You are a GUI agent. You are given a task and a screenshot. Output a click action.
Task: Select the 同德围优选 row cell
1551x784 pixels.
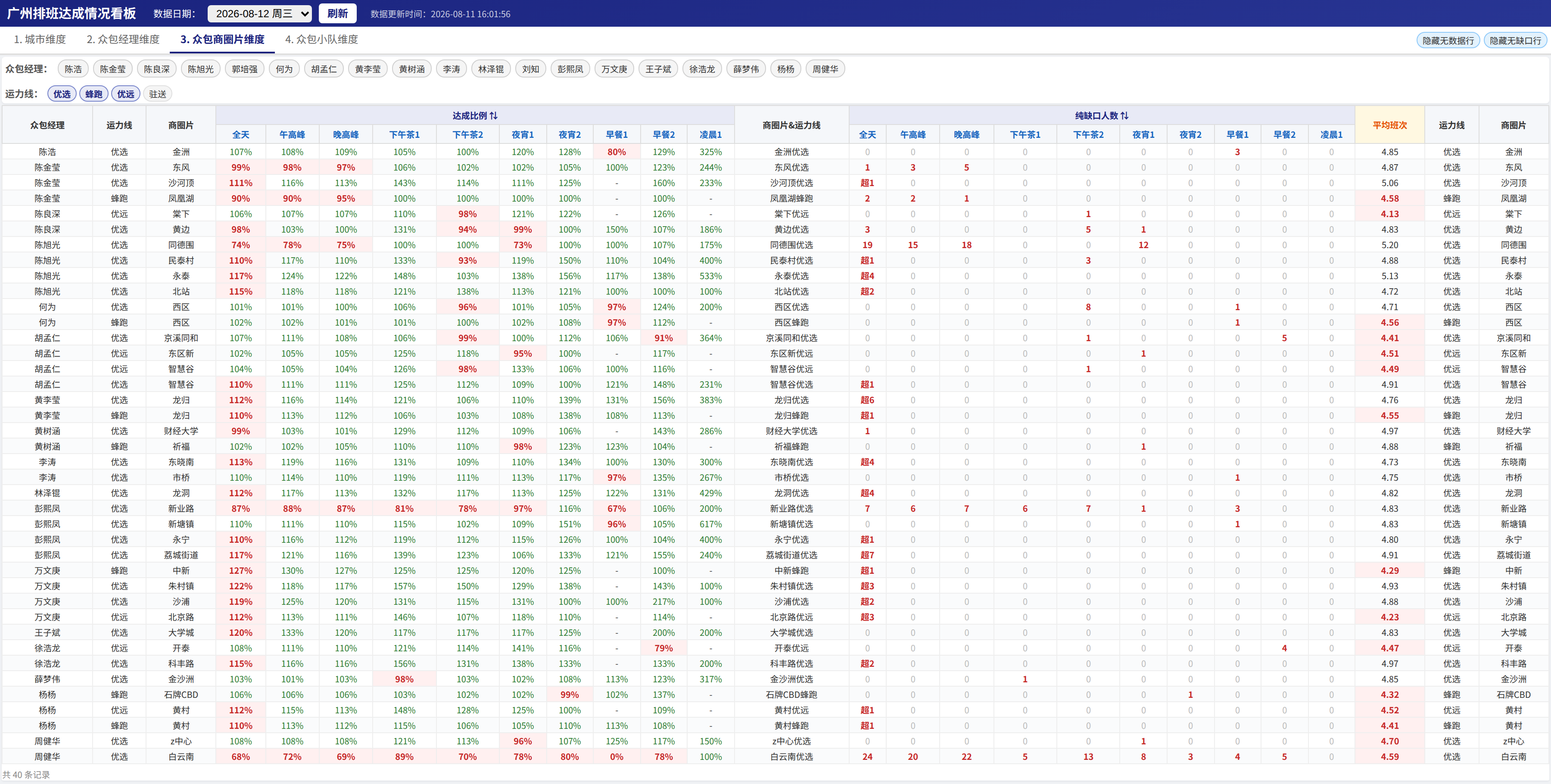click(791, 245)
